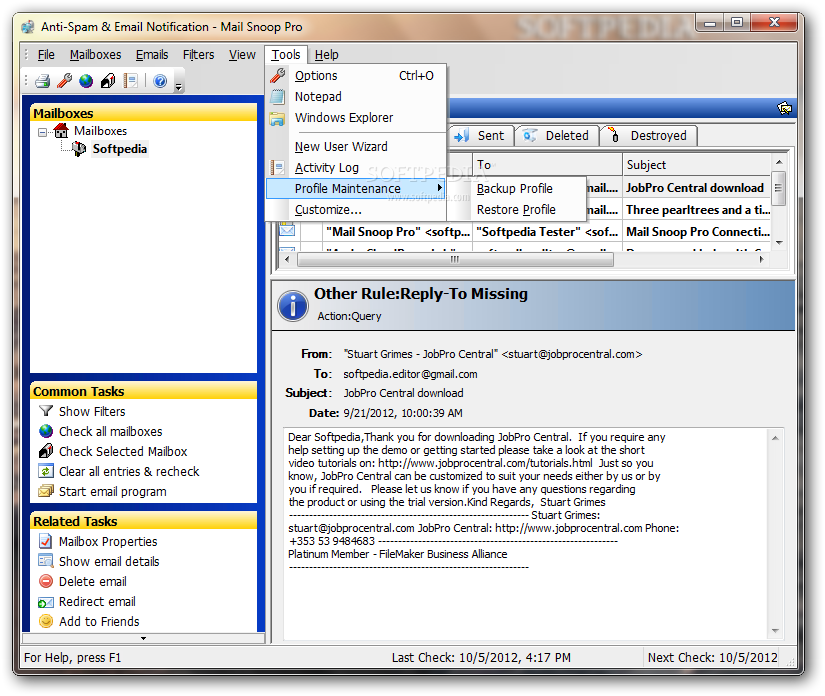Click Mailbox Properties link
825x696 pixels.
tap(108, 541)
